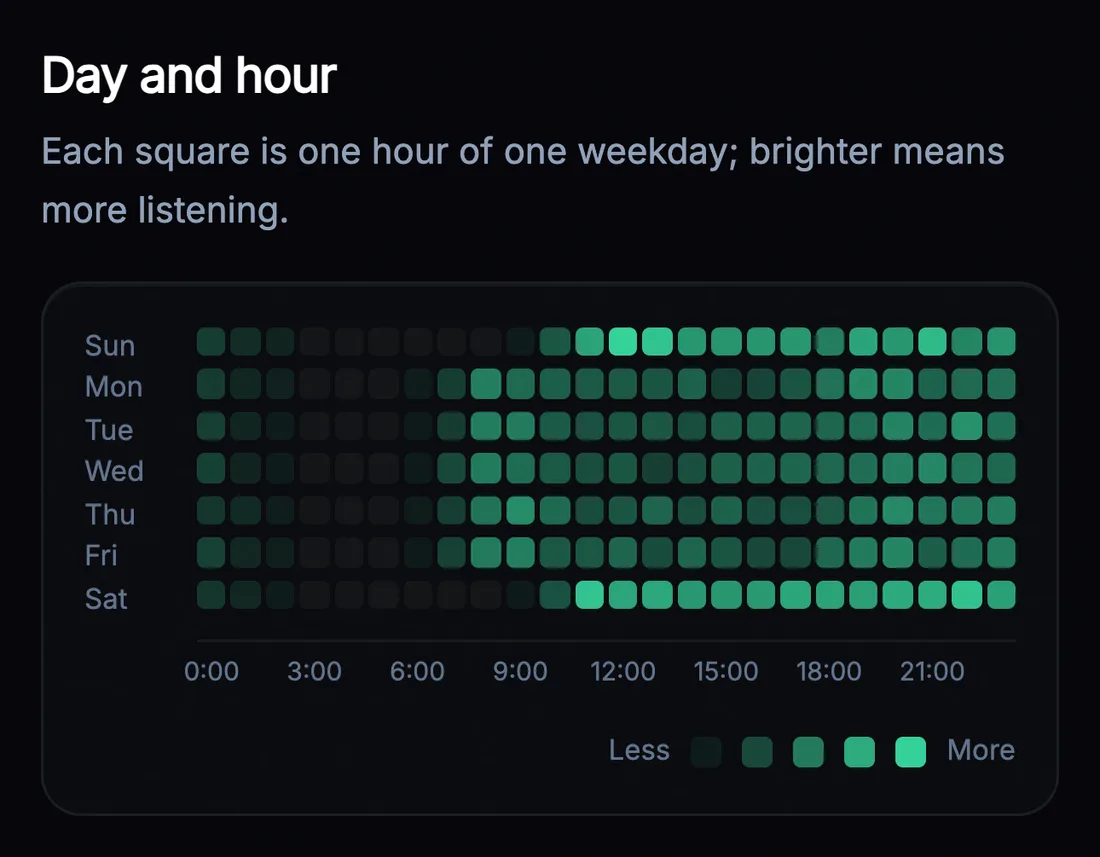The image size is (1100, 857).
Task: Select the Thursday 9:00 heatmap square
Action: pyautogui.click(x=521, y=511)
